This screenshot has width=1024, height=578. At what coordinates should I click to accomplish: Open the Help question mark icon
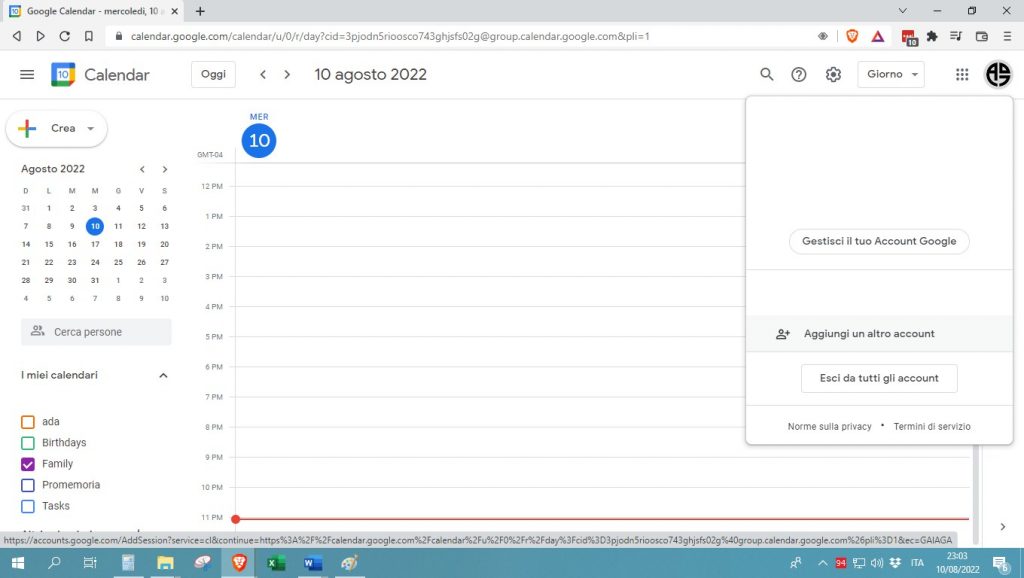coord(799,75)
